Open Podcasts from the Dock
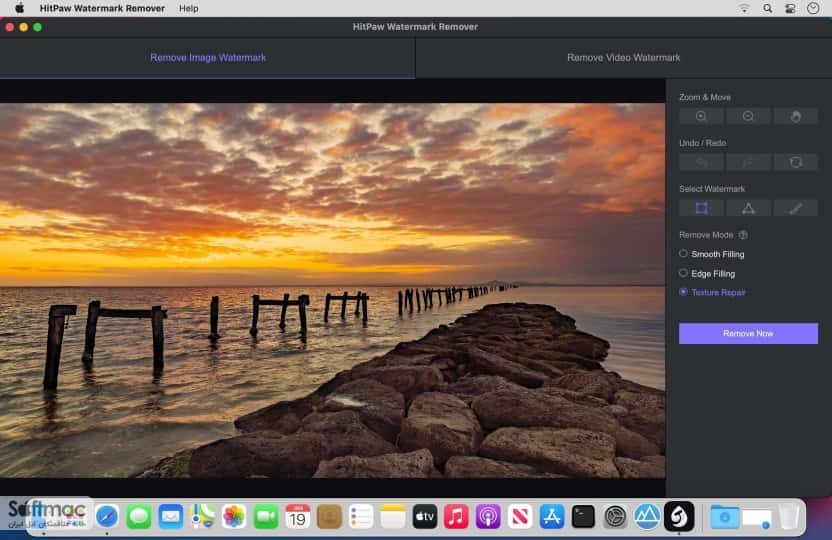This screenshot has height=540, width=832. pyautogui.click(x=488, y=516)
